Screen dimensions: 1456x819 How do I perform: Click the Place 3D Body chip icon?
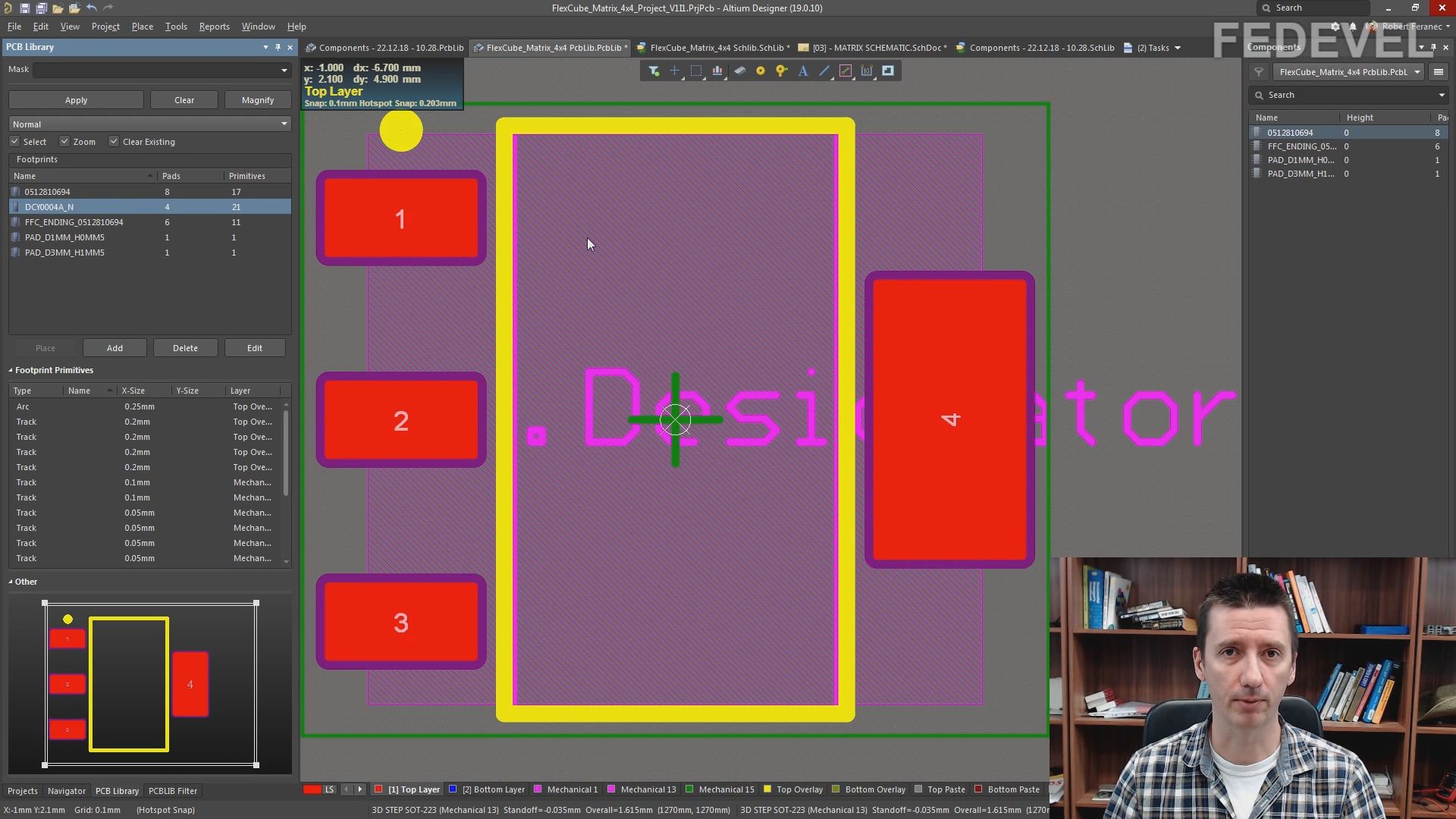739,71
